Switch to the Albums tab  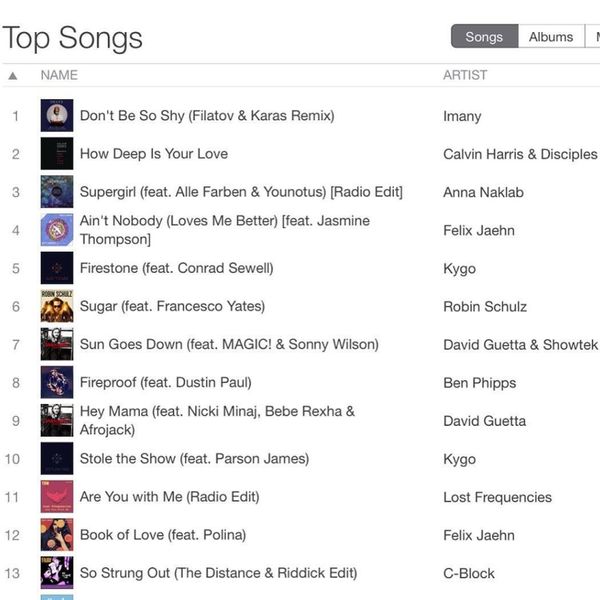tap(551, 37)
